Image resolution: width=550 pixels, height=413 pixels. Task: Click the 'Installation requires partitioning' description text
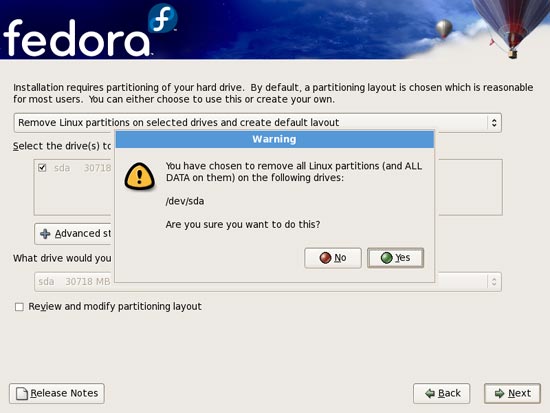(x=273, y=93)
